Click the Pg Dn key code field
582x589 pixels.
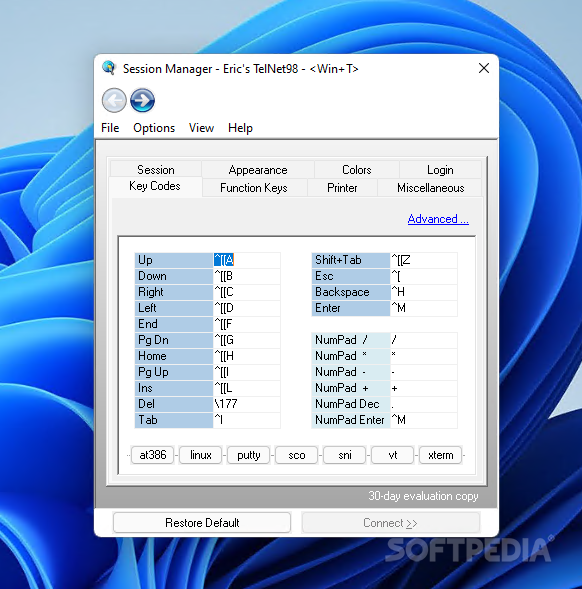pyautogui.click(x=246, y=340)
